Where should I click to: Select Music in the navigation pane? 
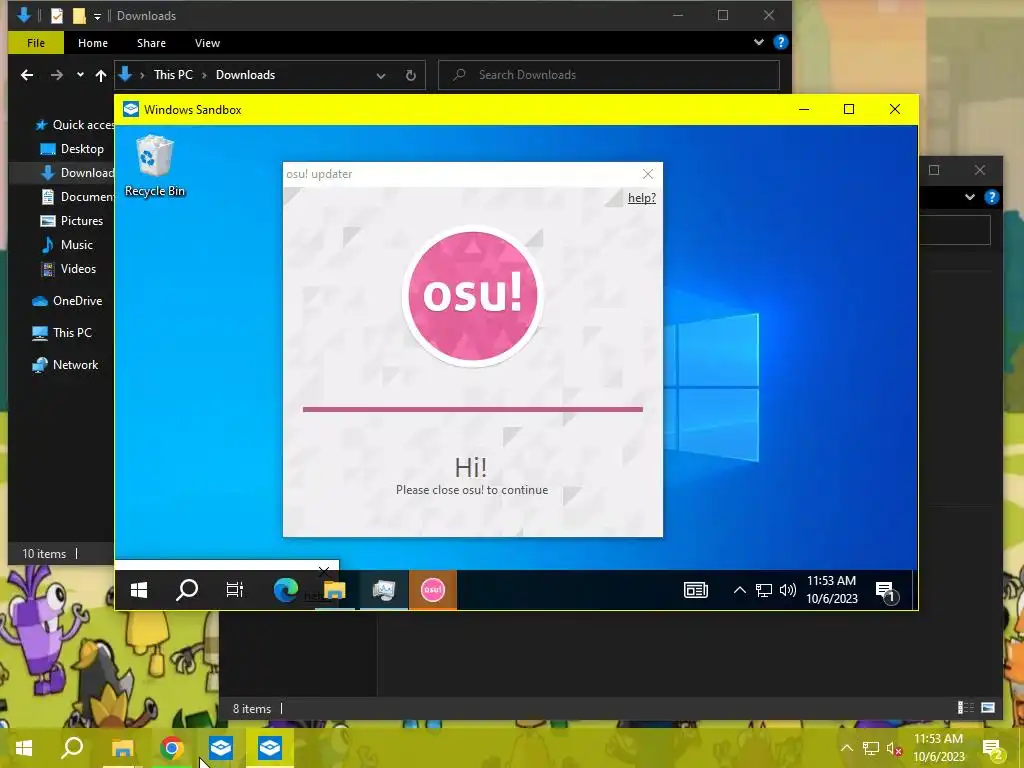(x=67, y=245)
